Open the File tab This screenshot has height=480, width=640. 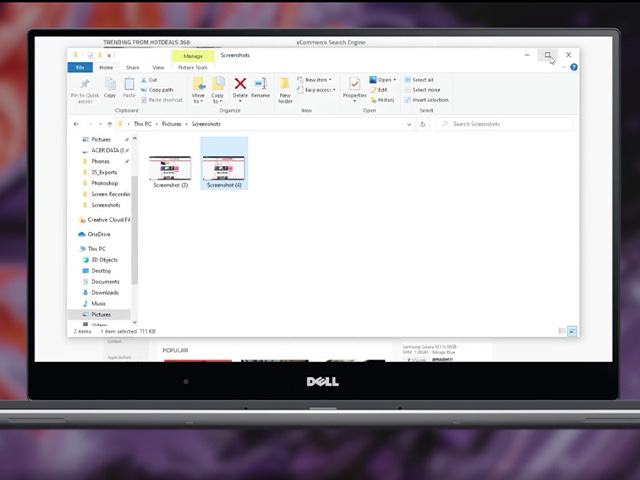(x=80, y=67)
